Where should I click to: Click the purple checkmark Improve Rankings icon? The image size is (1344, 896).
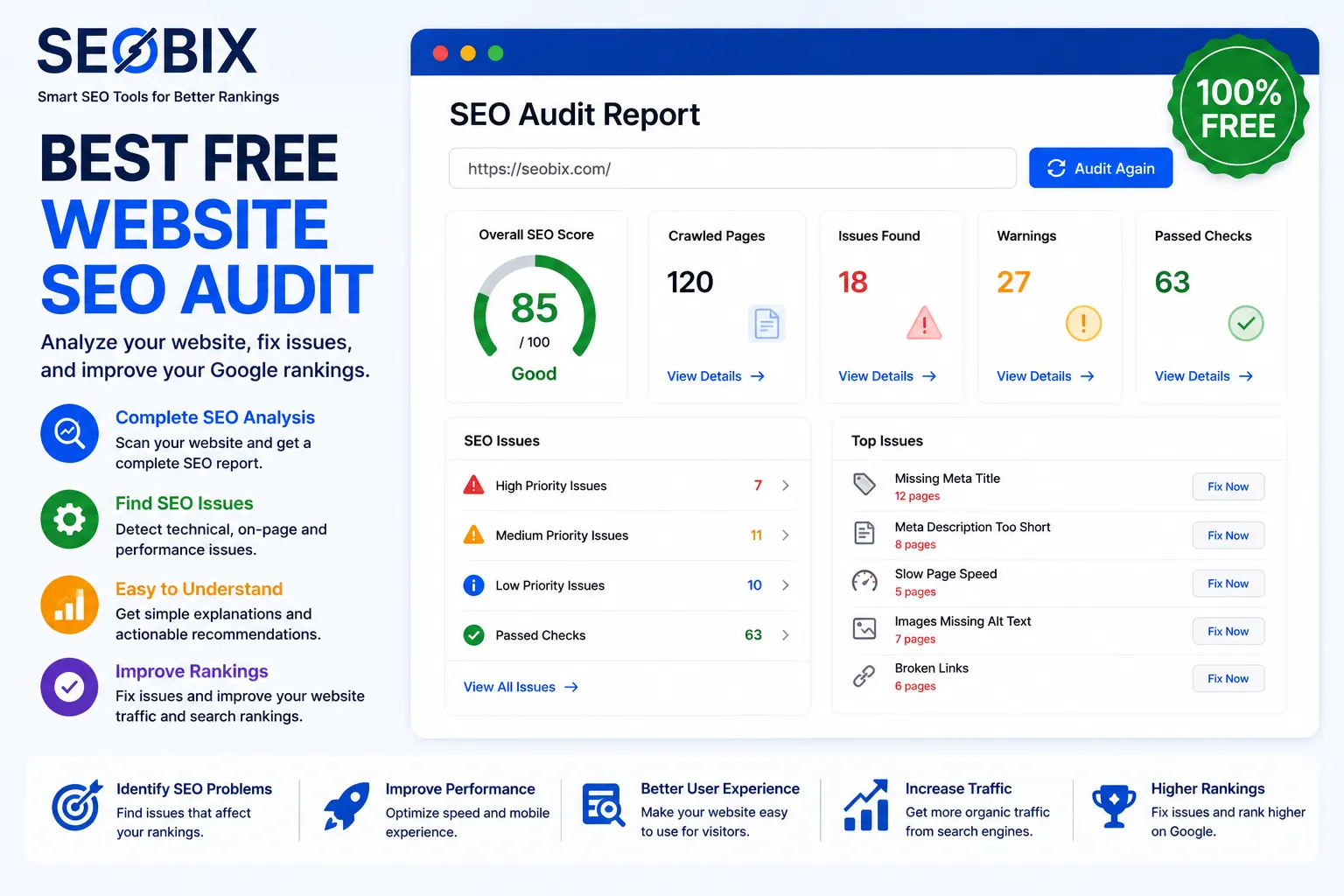[69, 687]
